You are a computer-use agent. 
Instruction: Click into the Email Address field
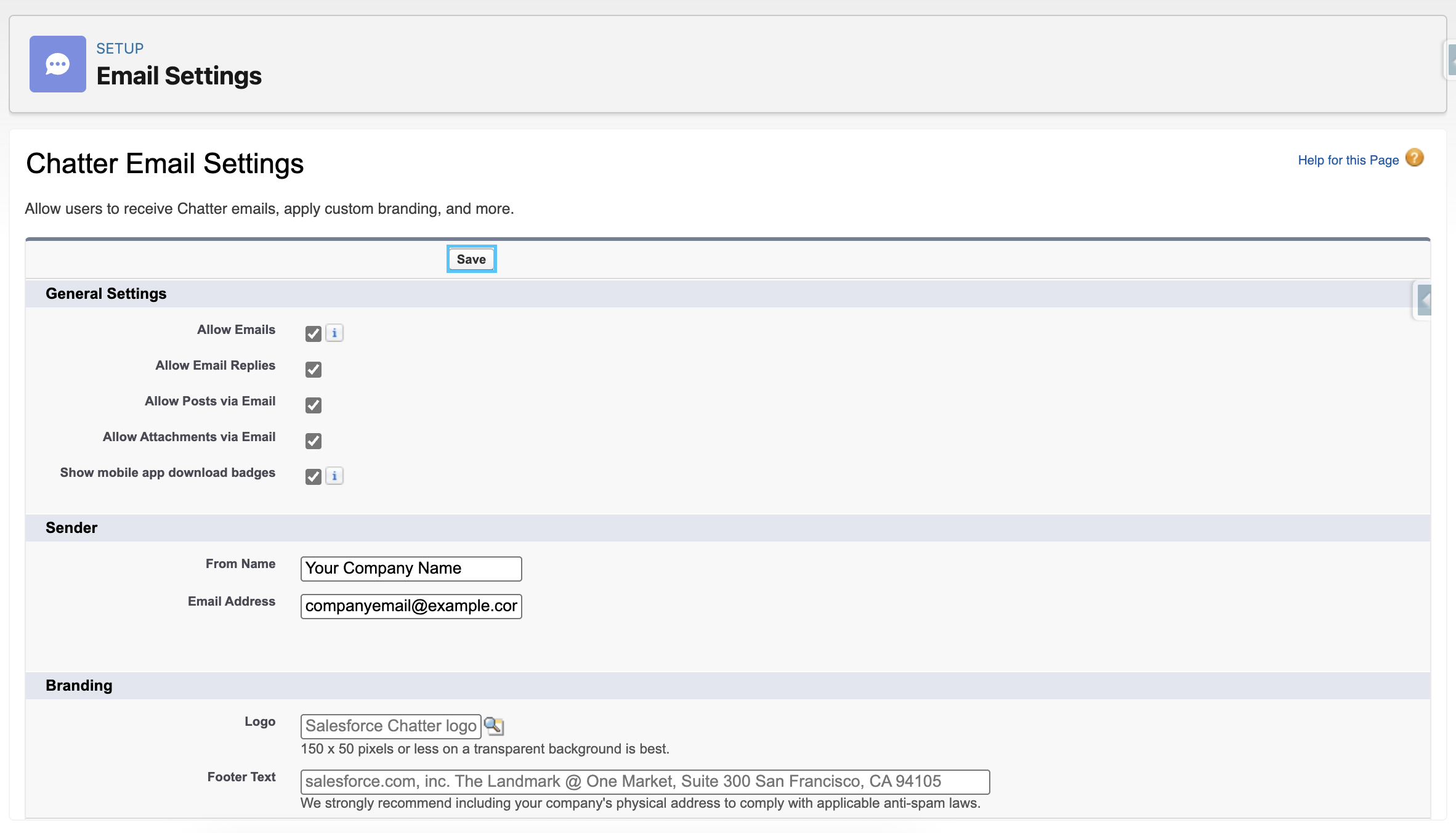(411, 606)
